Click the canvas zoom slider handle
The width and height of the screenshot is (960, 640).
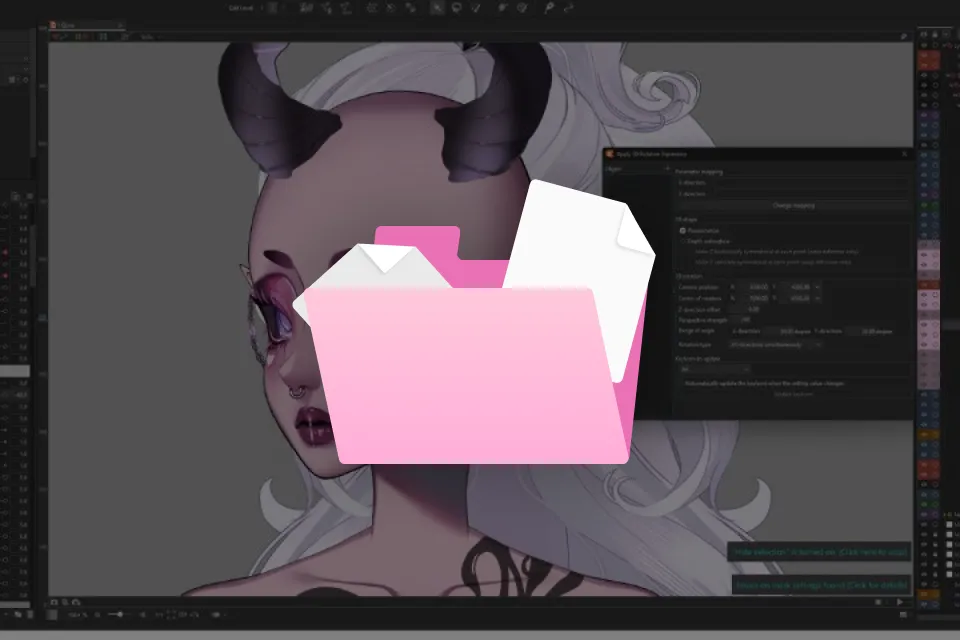pyautogui.click(x=120, y=614)
